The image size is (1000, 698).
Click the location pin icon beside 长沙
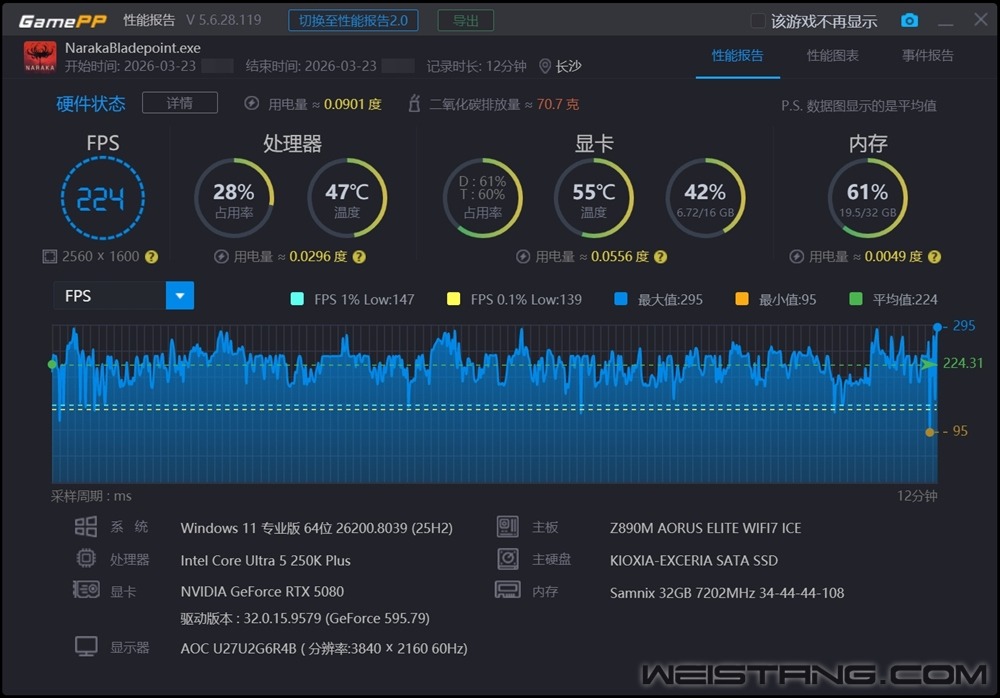click(545, 66)
